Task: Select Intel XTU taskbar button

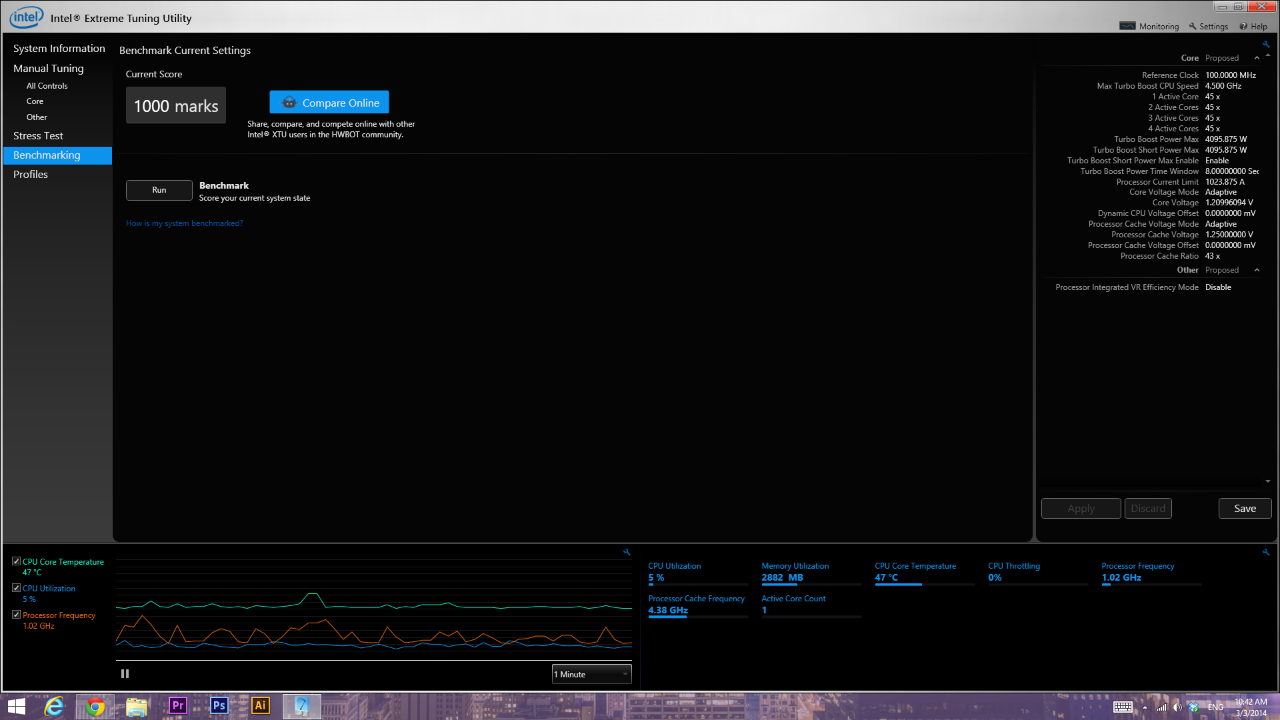Action: (x=302, y=706)
